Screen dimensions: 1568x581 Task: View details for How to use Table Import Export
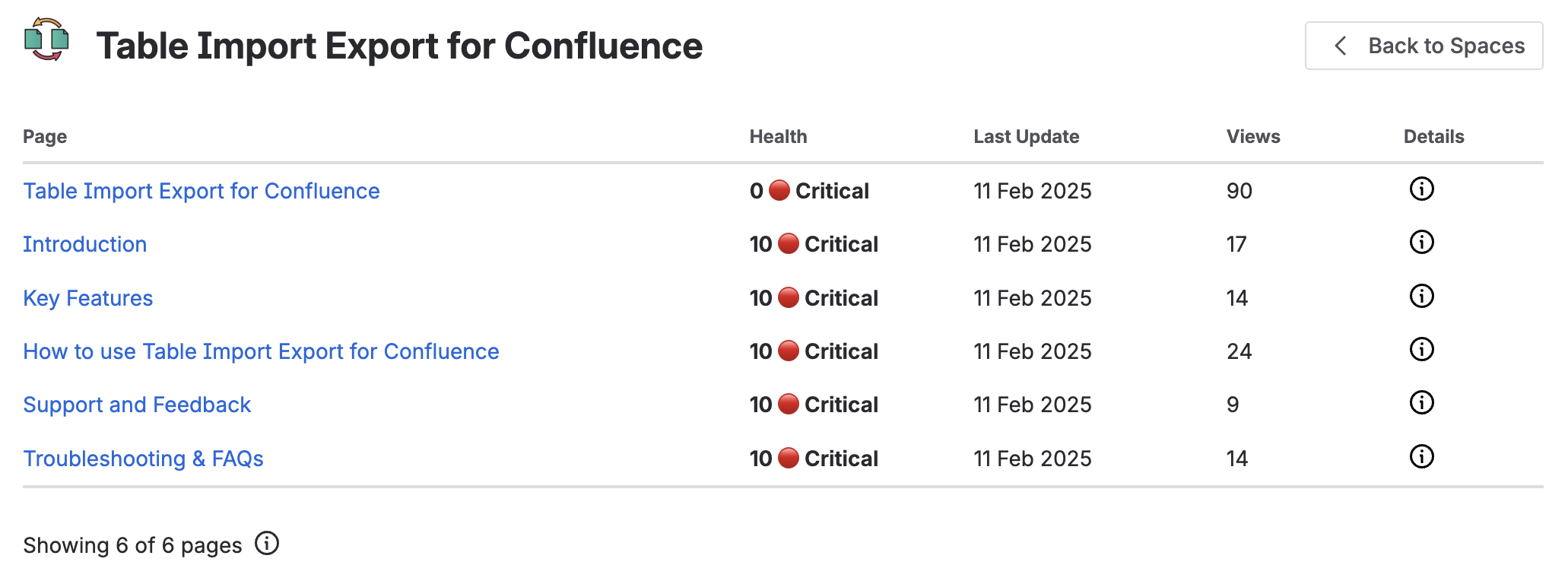tap(1423, 351)
